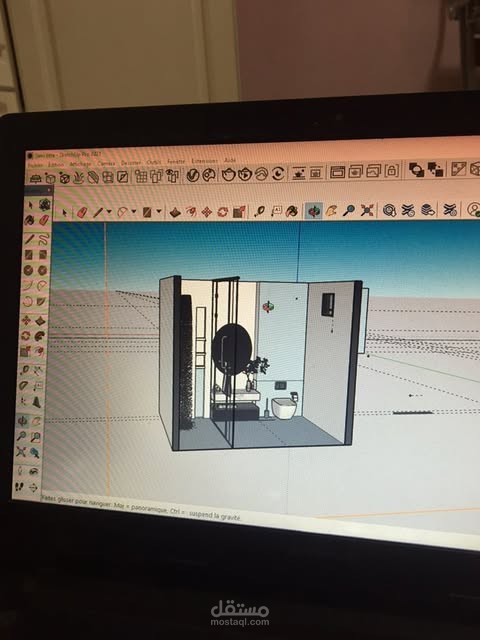Screen dimensions: 480x640
Task: Activate the Move tool in the horizontal toolbar
Action: tap(207, 212)
